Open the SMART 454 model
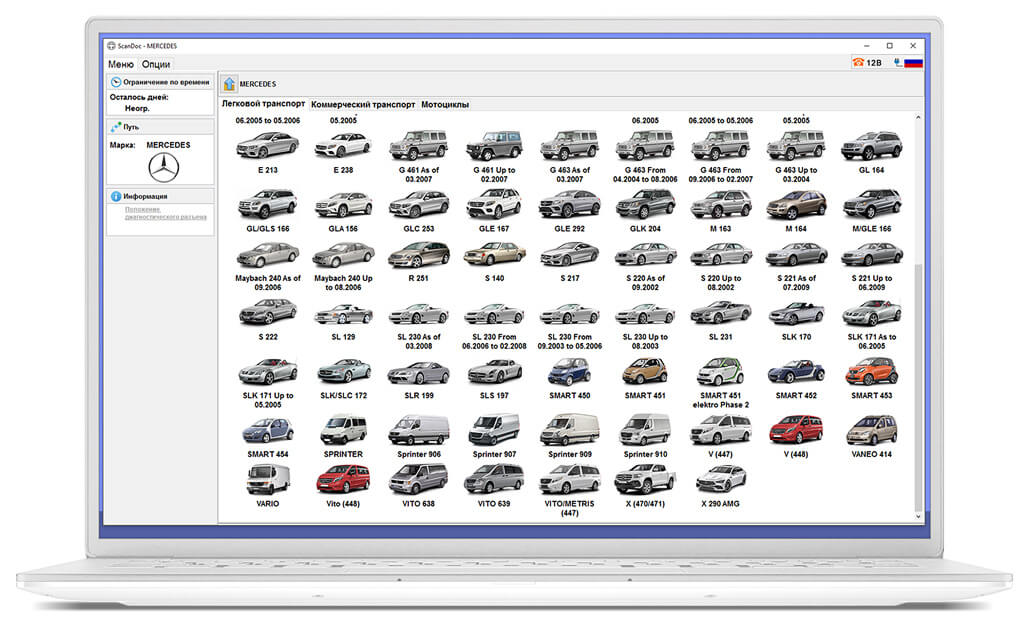Image resolution: width=1024 pixels, height=626 pixels. [x=267, y=431]
